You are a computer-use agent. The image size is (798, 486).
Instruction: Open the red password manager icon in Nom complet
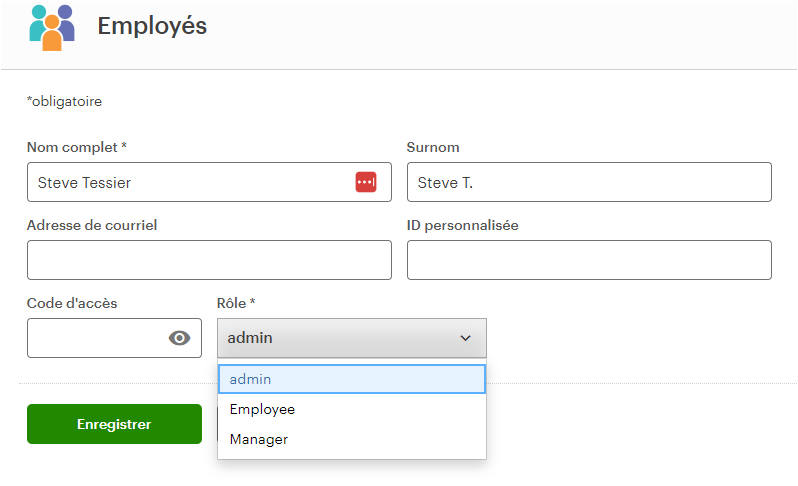tap(366, 182)
